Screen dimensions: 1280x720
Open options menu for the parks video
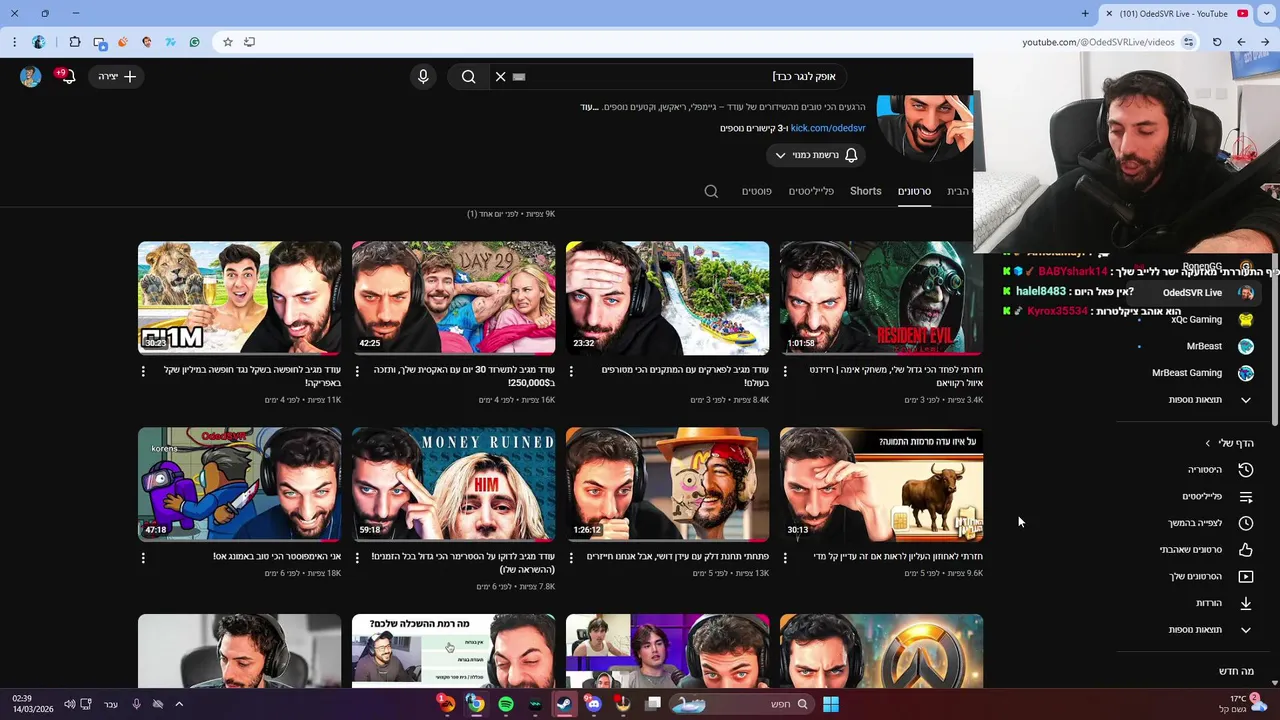point(571,371)
